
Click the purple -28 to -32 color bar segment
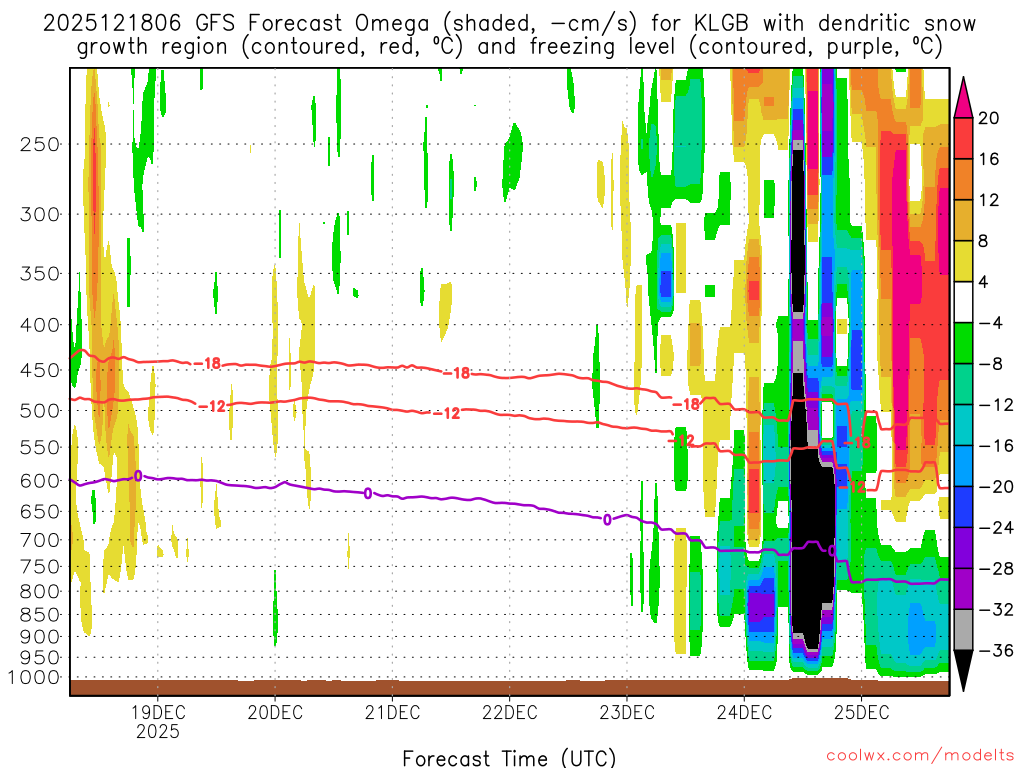[963, 589]
